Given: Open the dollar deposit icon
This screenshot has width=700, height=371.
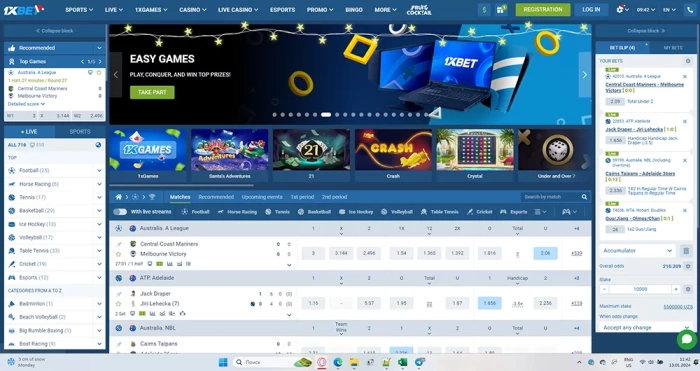Looking at the screenshot, I should point(484,9).
